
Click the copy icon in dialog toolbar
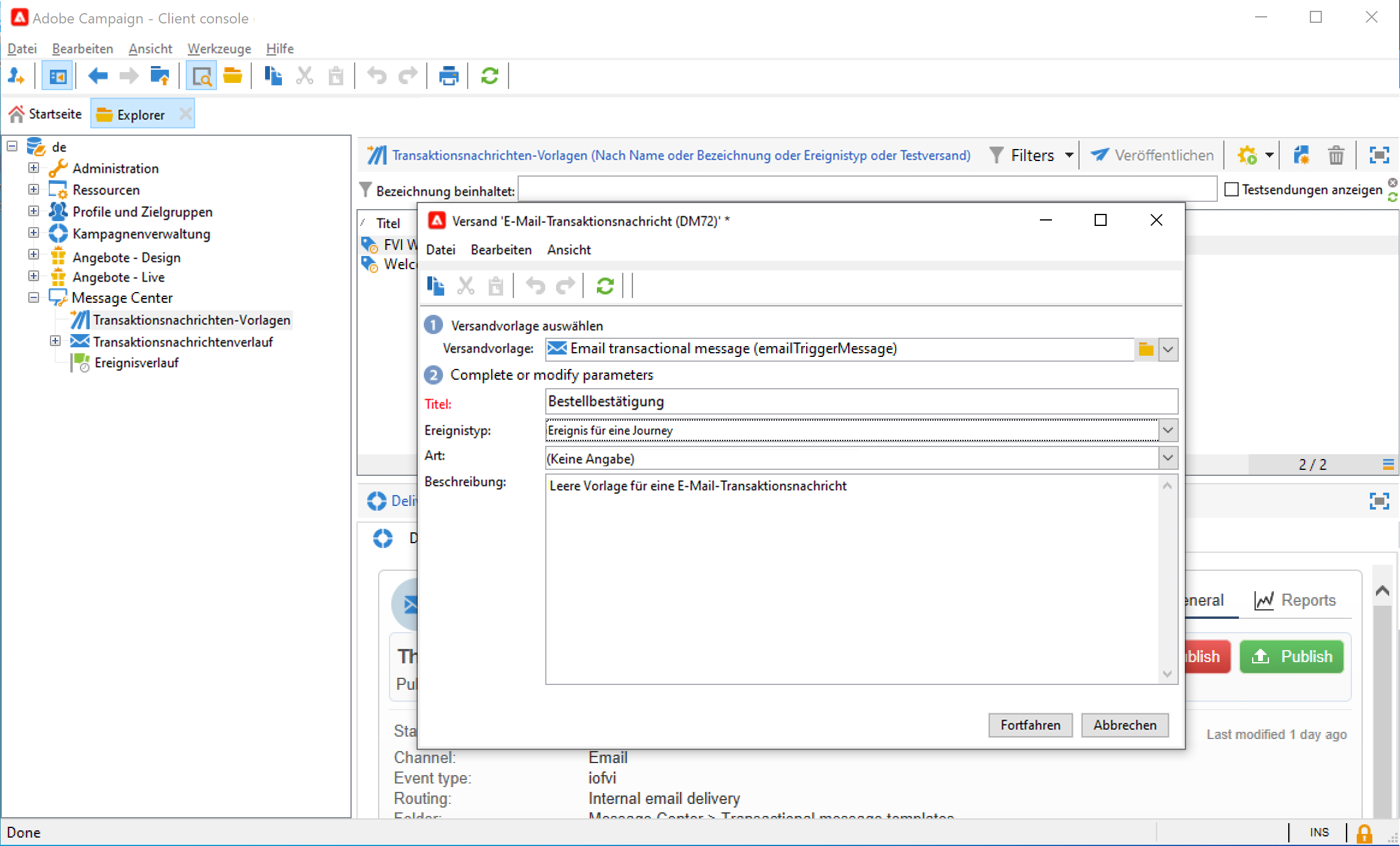point(436,286)
